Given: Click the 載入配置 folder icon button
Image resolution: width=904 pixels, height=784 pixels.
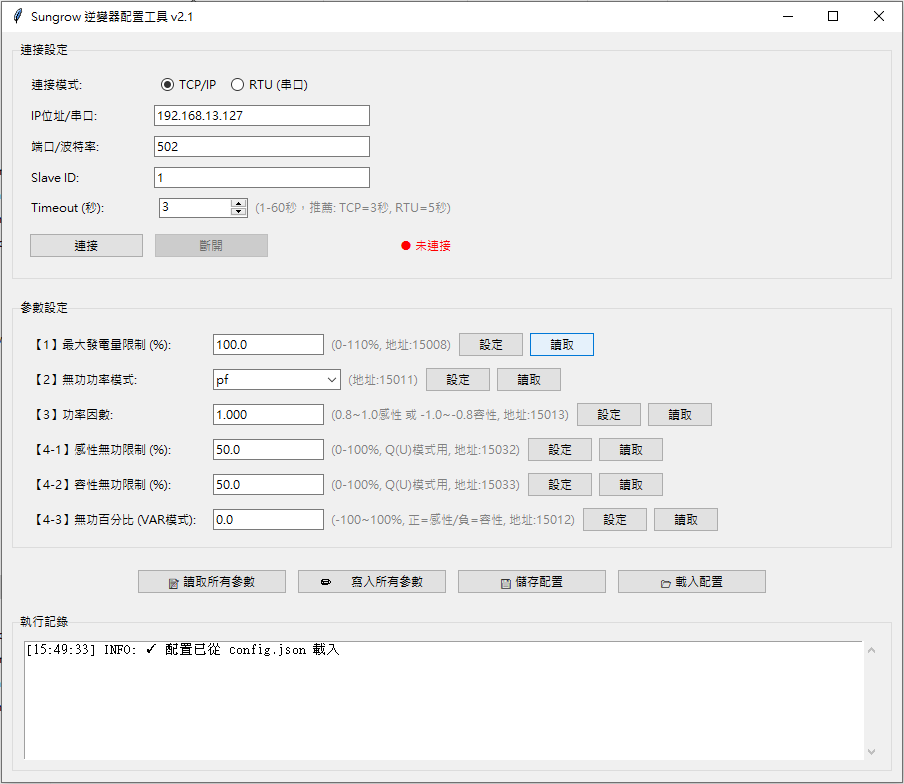Looking at the screenshot, I should pos(692,582).
